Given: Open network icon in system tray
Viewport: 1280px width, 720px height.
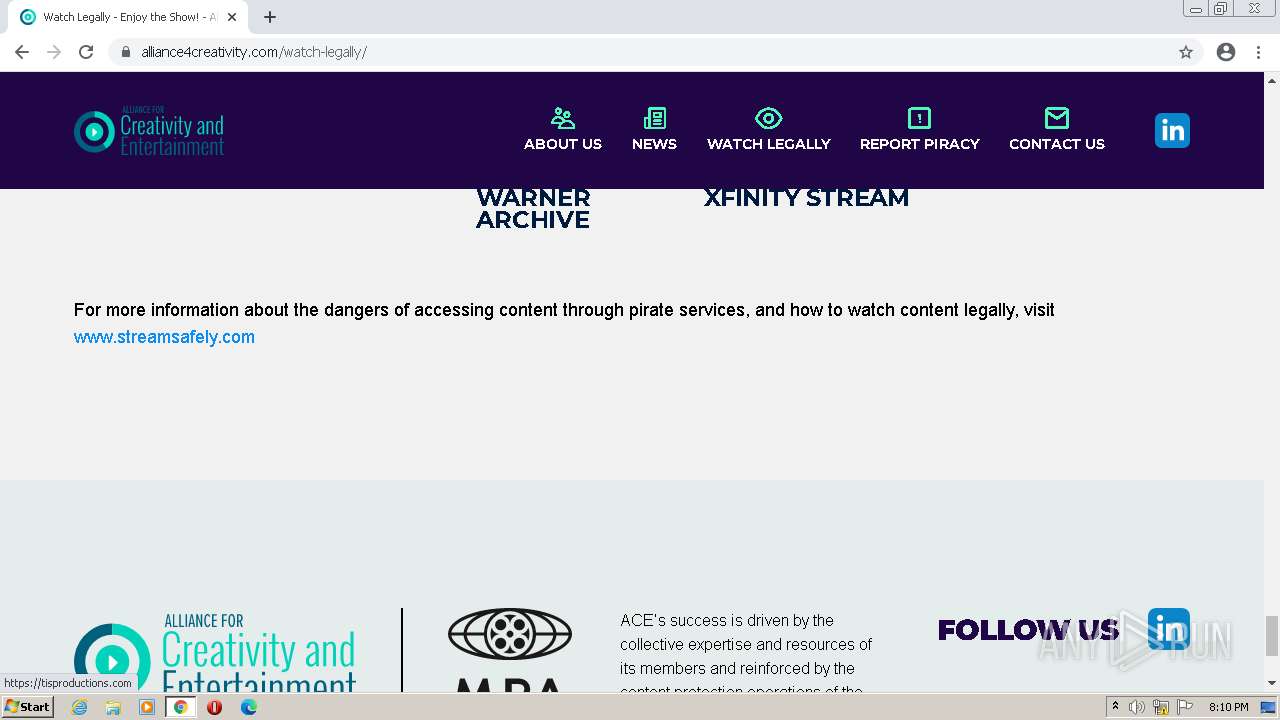Looking at the screenshot, I should 1160,707.
